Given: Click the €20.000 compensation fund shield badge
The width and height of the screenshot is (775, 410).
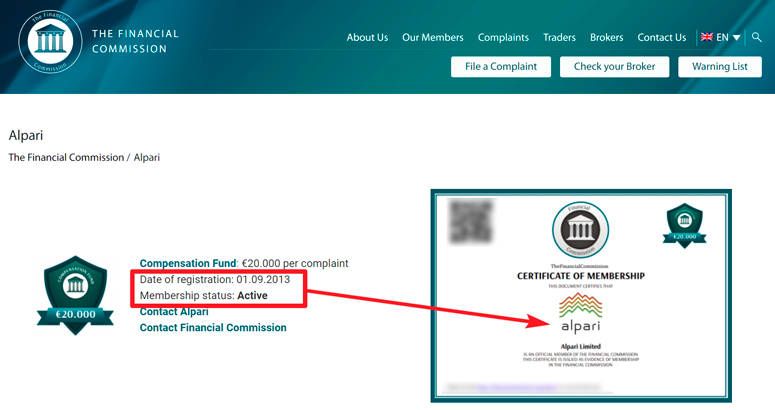Looking at the screenshot, I should click(x=75, y=295).
